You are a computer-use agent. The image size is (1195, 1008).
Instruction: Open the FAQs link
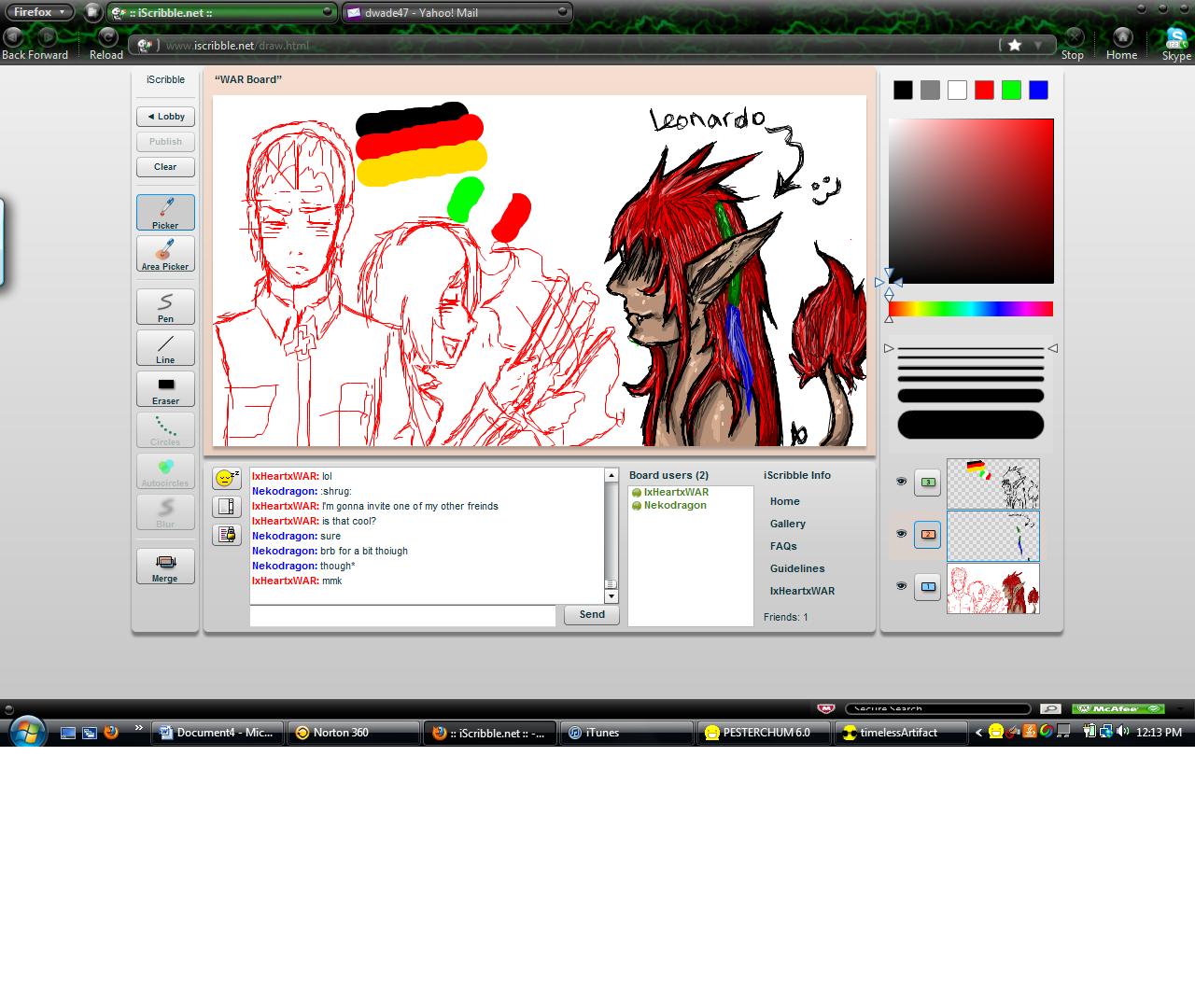(x=783, y=546)
